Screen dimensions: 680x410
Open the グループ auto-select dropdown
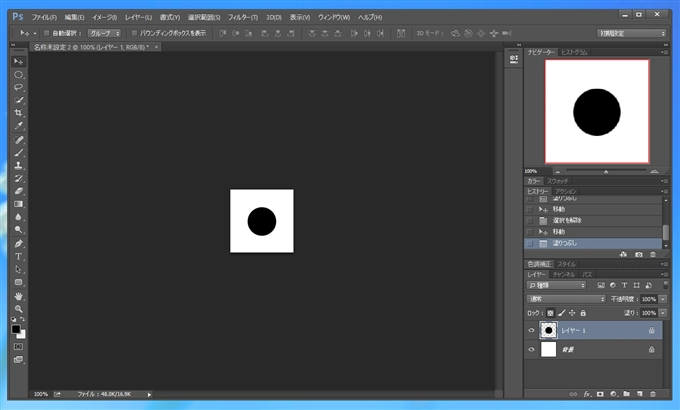[104, 33]
